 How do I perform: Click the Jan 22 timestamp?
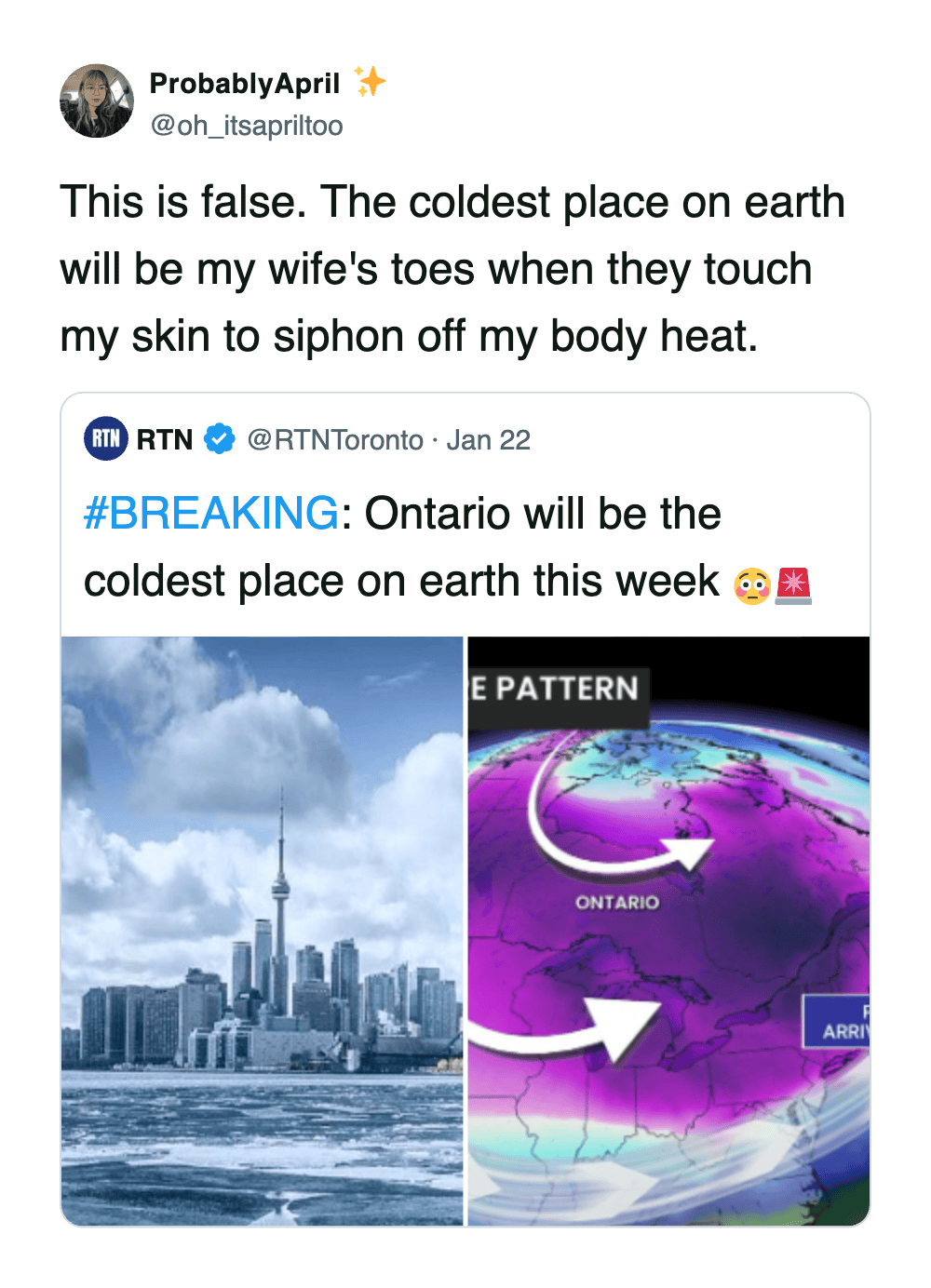click(489, 439)
